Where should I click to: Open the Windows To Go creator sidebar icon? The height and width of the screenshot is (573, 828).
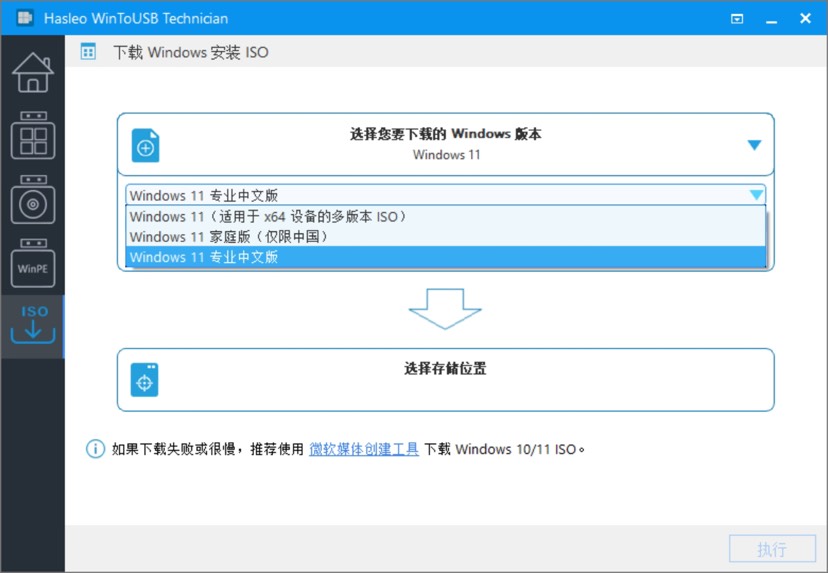[x=33, y=135]
